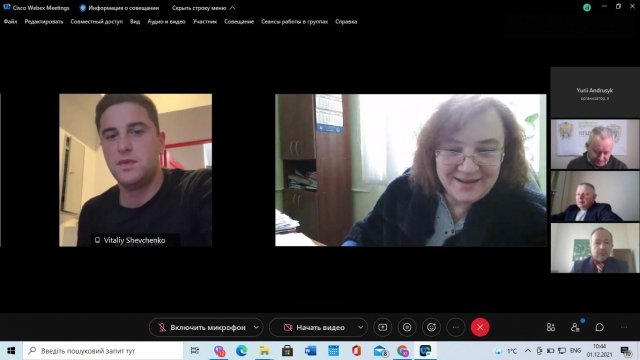Toggle Включить микрофон button
This screenshot has height=360, width=640.
(x=202, y=327)
